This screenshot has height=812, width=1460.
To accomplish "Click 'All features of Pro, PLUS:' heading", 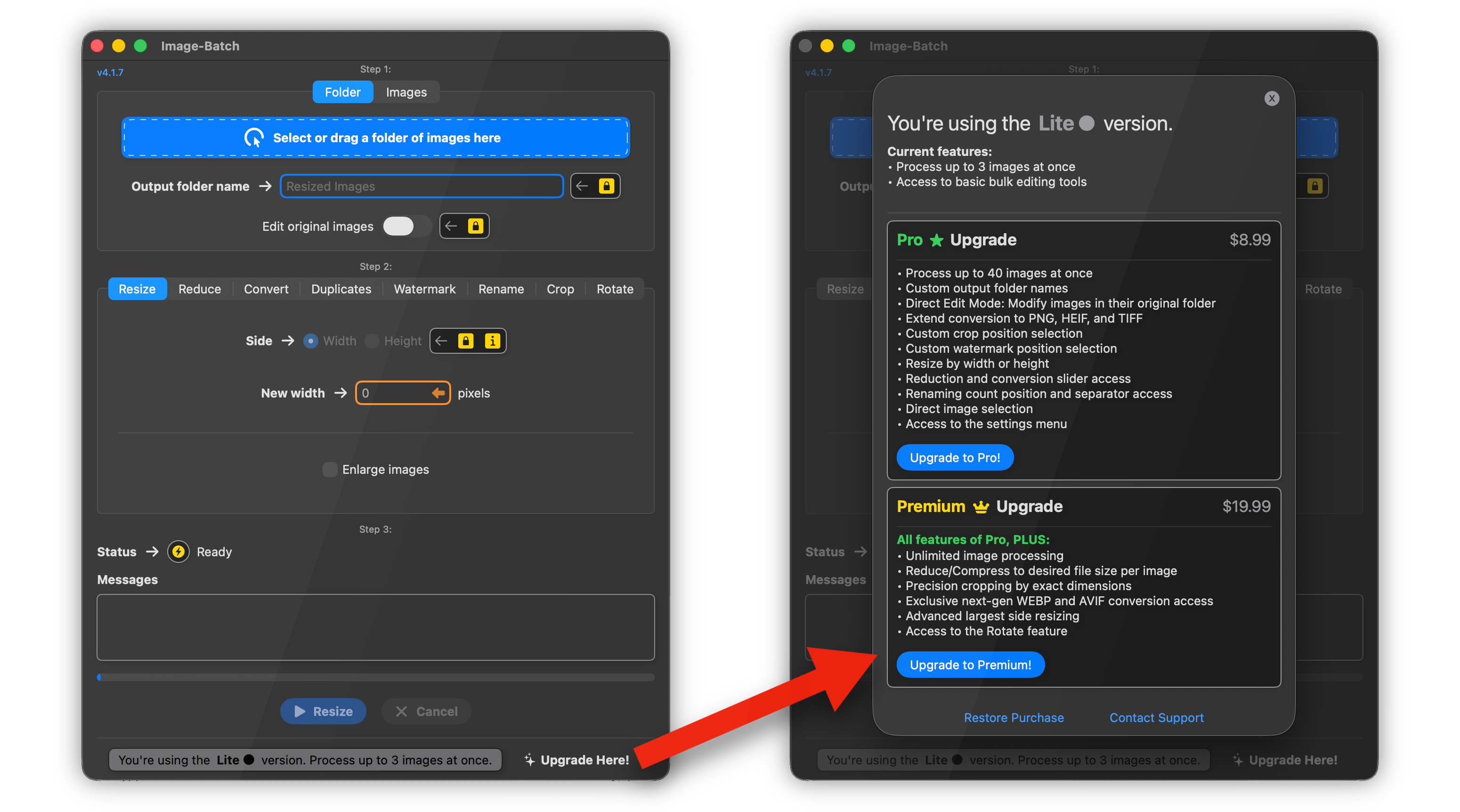I will (973, 539).
